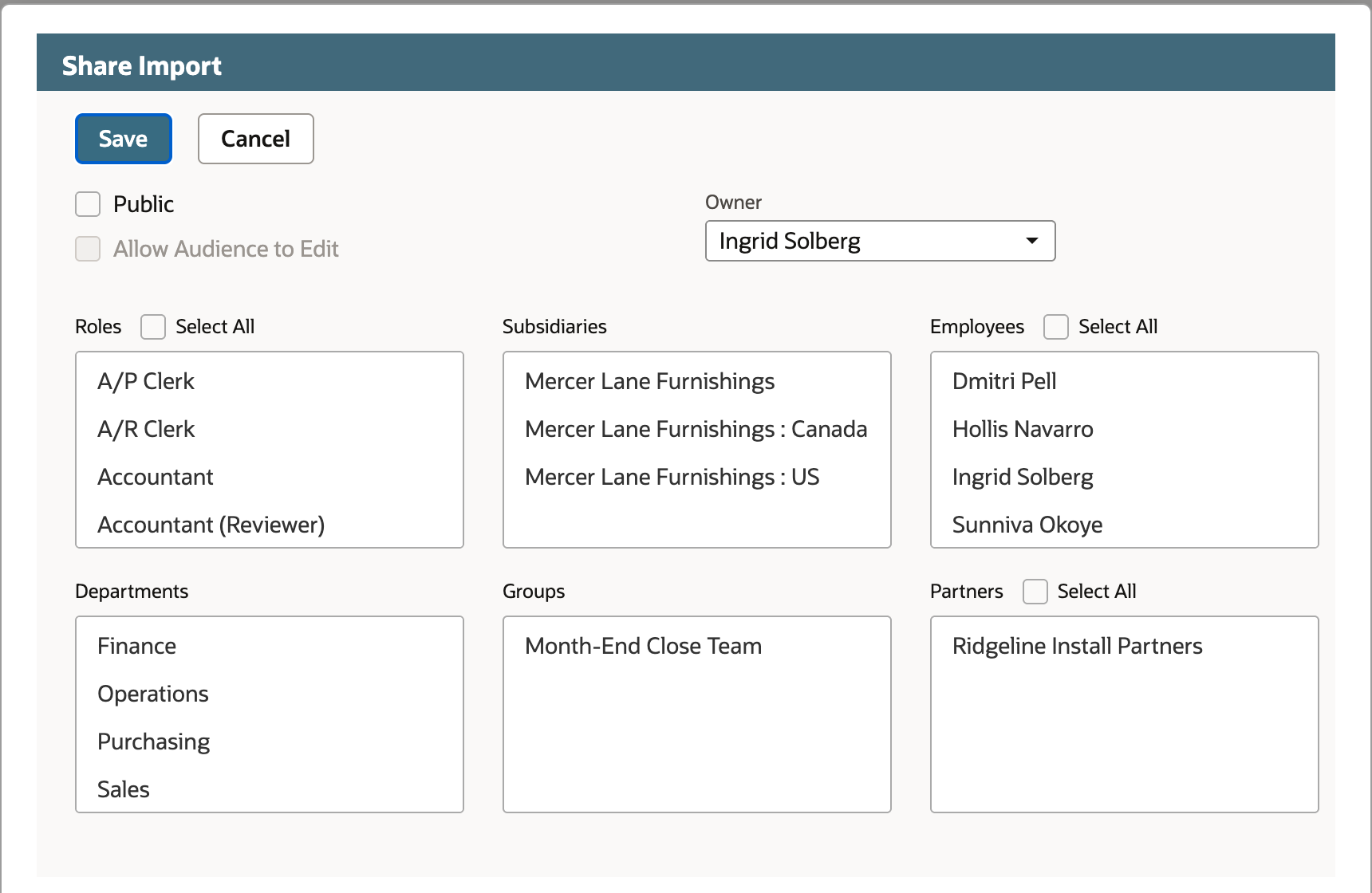
Task: Check Select All for Roles
Action: pos(153,327)
